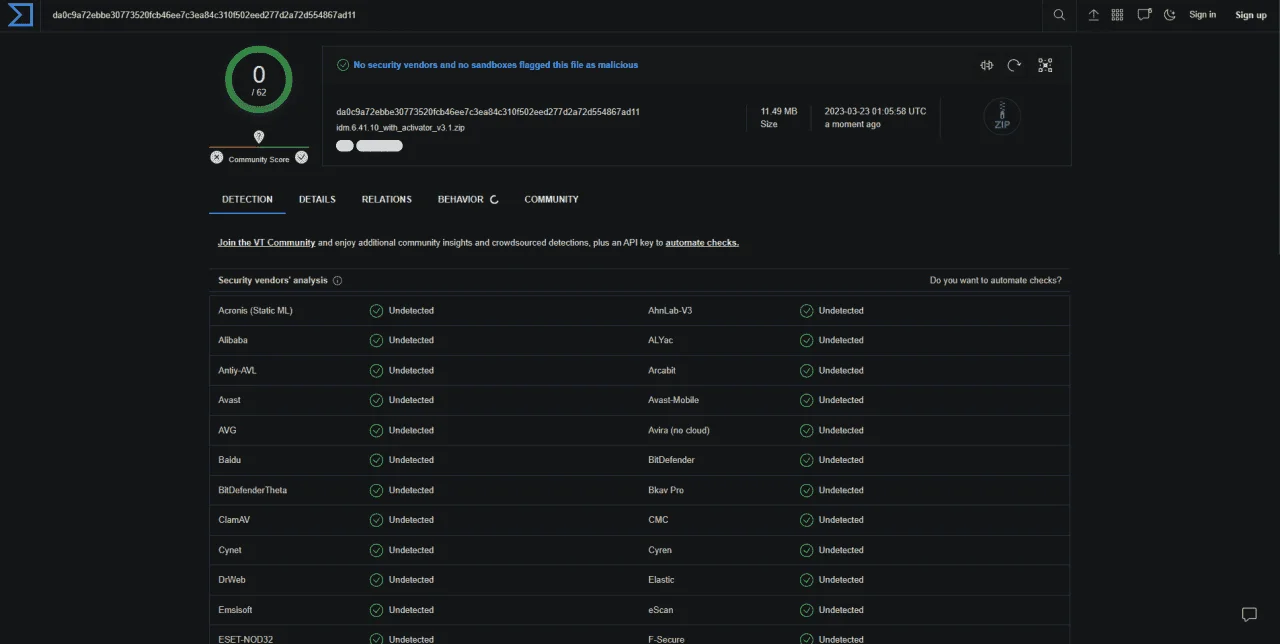
Task: Click the Undetected check icon for Elastic
Action: 807,580
